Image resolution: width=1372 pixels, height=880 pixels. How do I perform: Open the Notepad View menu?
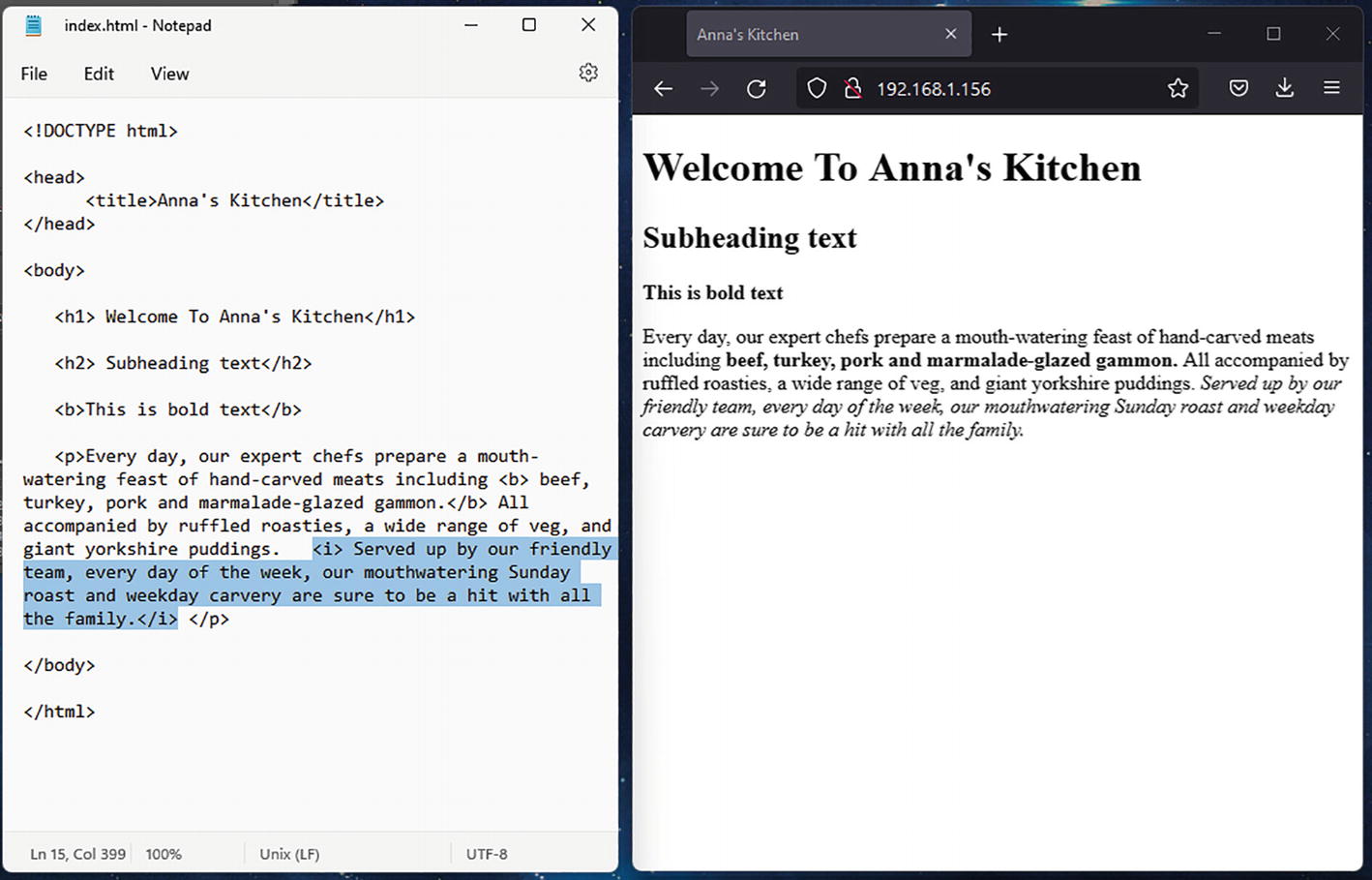169,74
